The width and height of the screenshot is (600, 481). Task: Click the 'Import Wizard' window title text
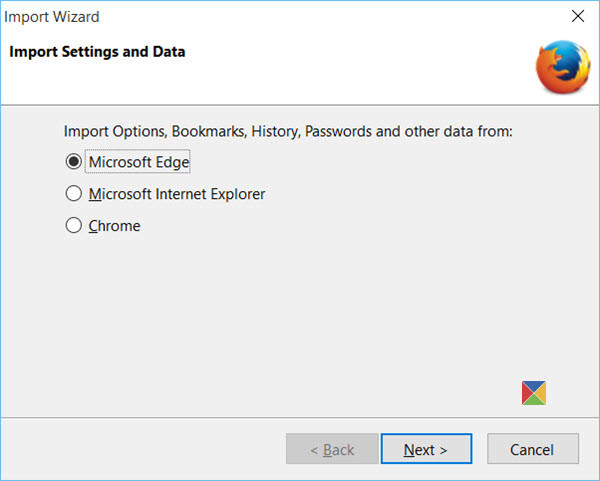pos(52,17)
